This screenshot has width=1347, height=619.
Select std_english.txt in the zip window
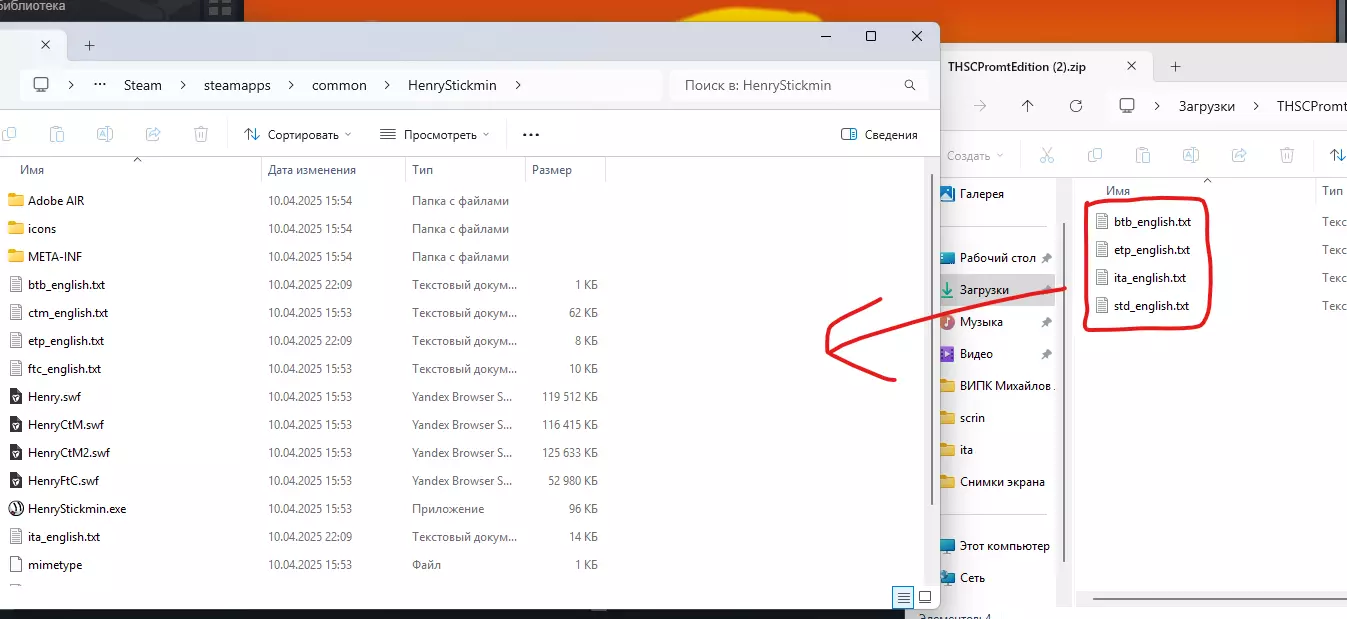click(1152, 306)
